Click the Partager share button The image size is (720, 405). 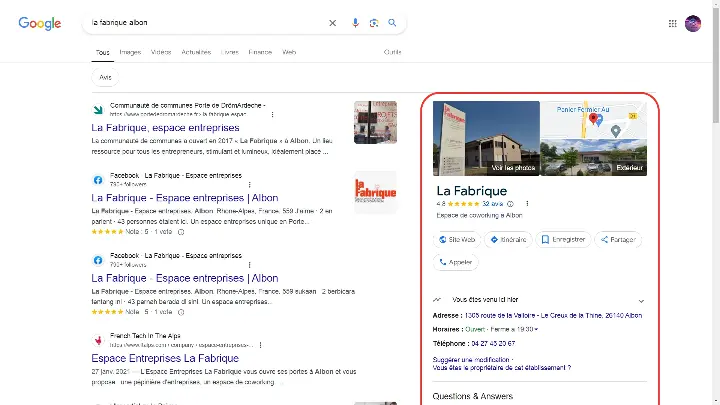[x=618, y=240]
